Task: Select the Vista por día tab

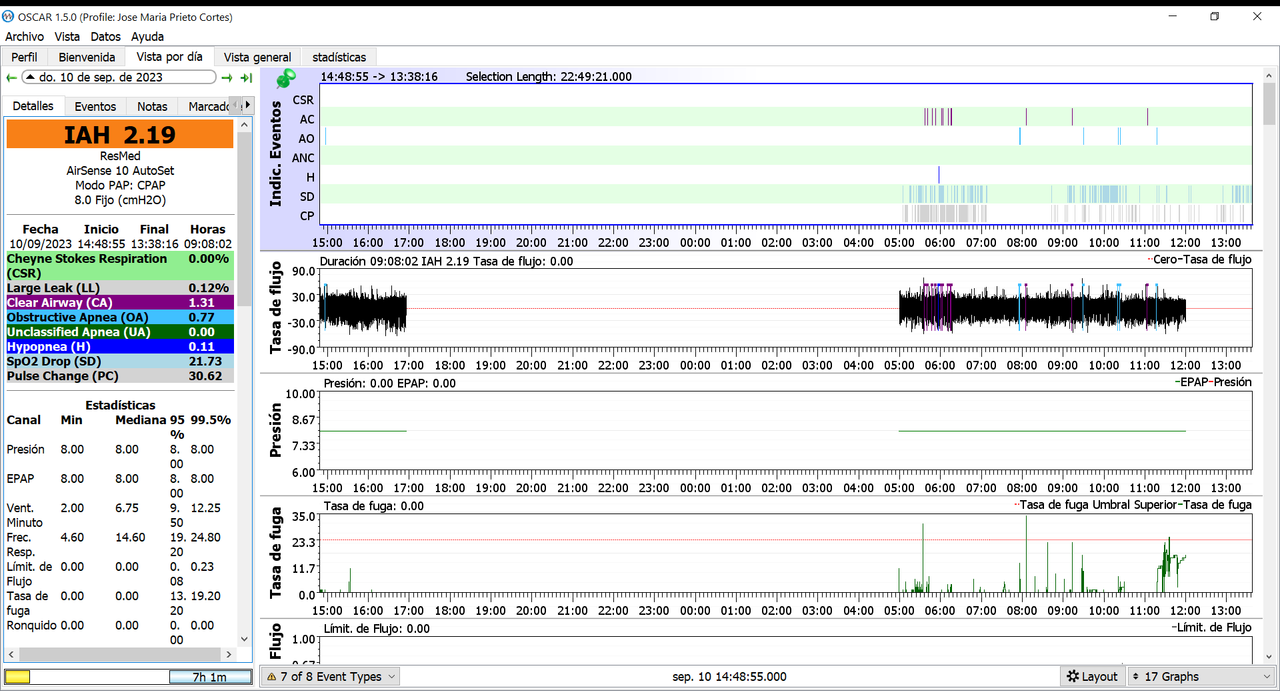Action: point(169,57)
